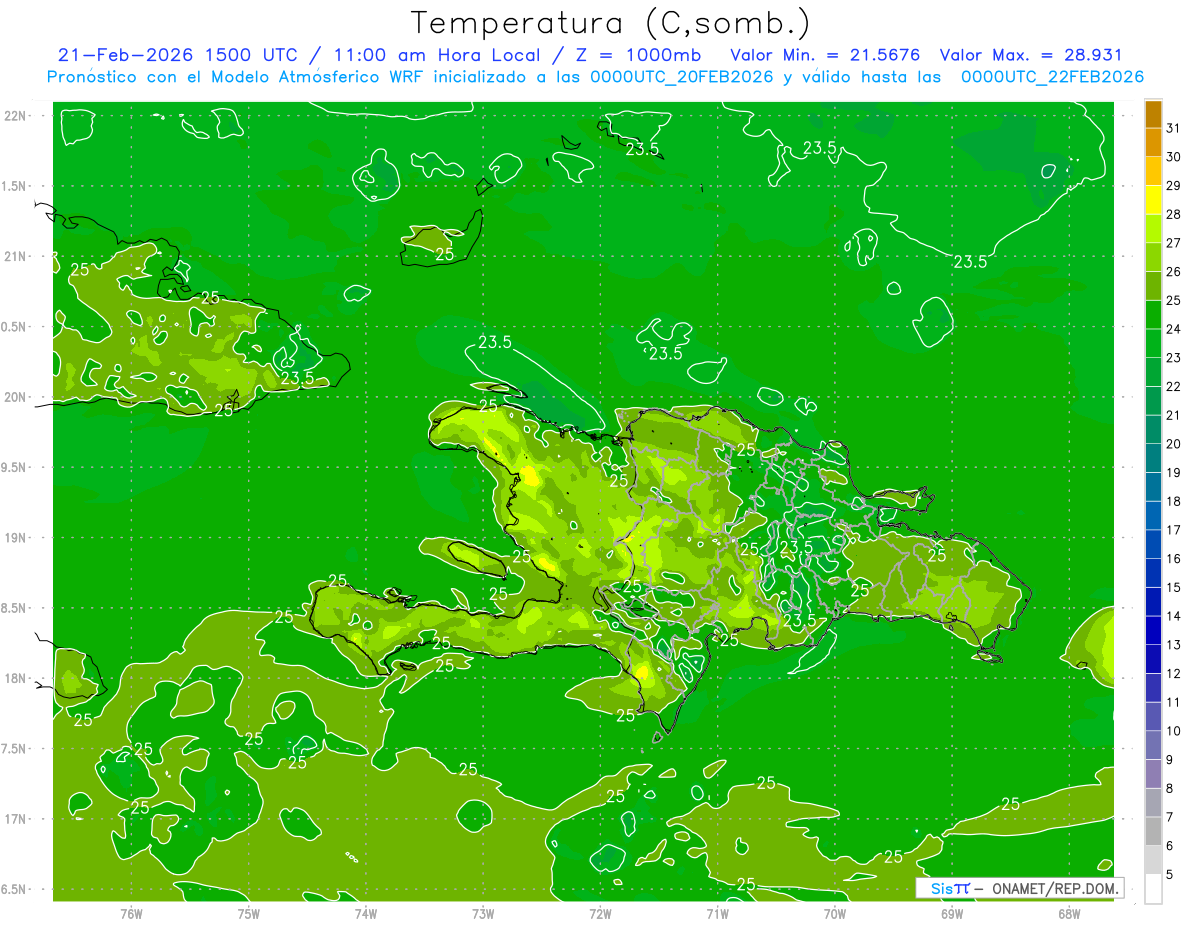
Task: Click legend scale value '15'
Action: 1173,587
